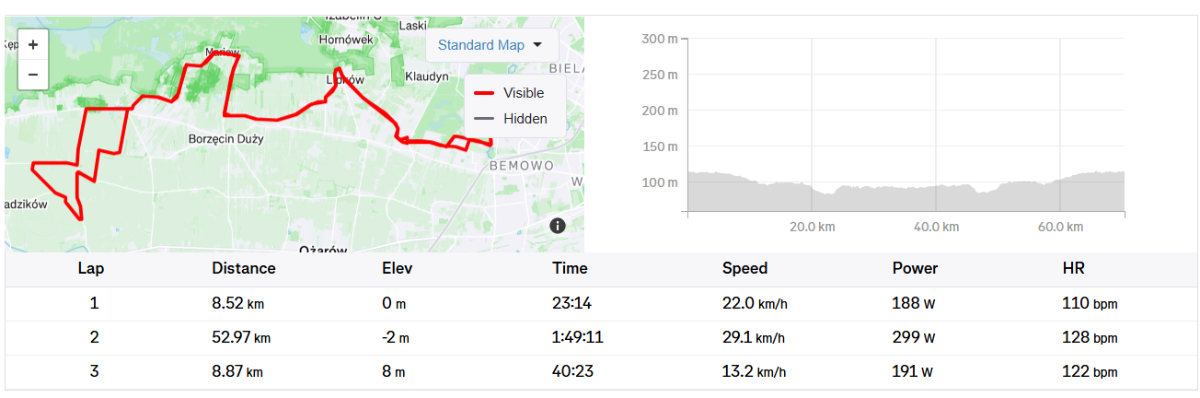Zoom out of the map with minus button
The image size is (1200, 398).
(33, 74)
